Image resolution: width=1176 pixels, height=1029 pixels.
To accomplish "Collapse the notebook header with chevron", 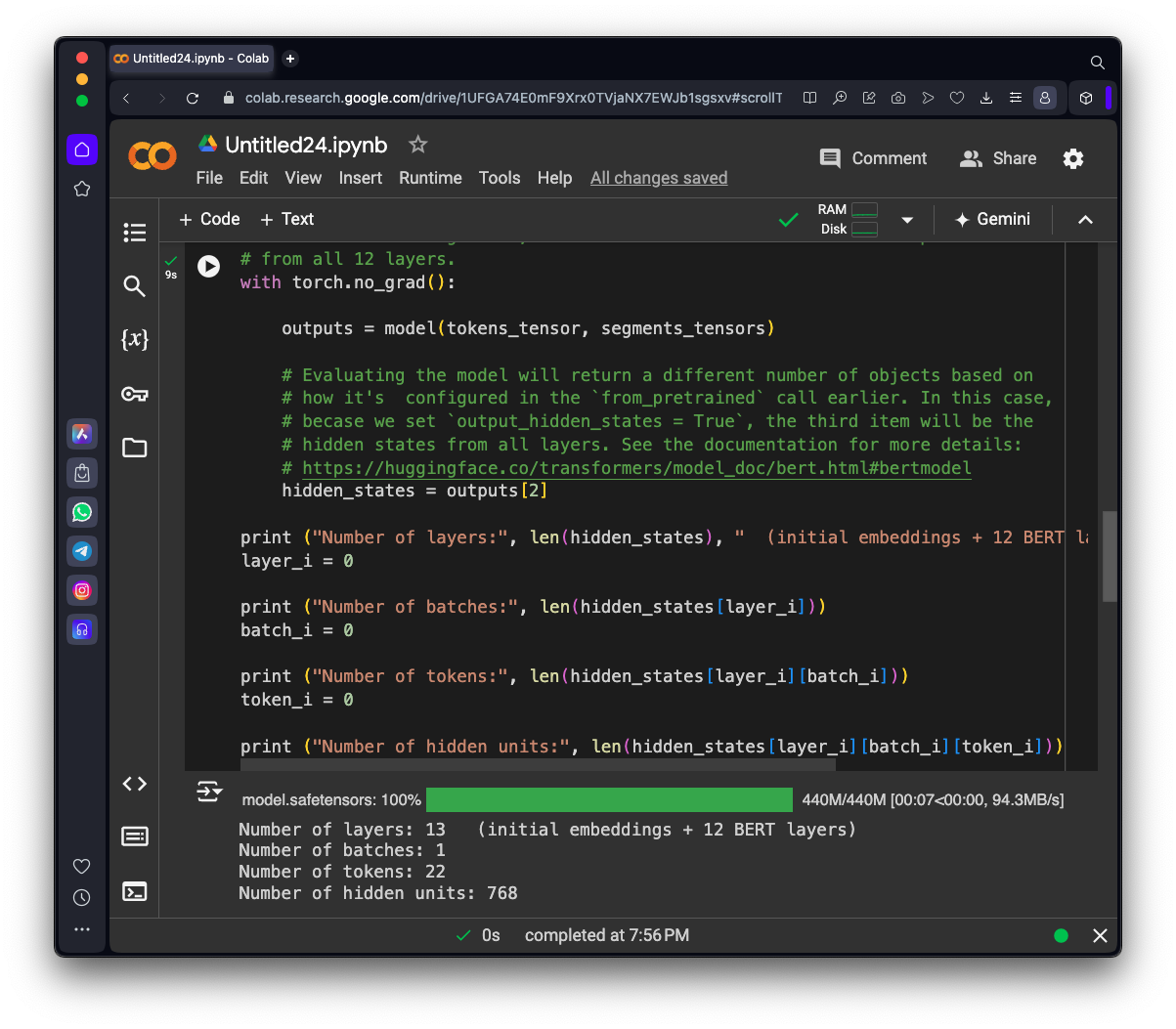I will coord(1085,220).
